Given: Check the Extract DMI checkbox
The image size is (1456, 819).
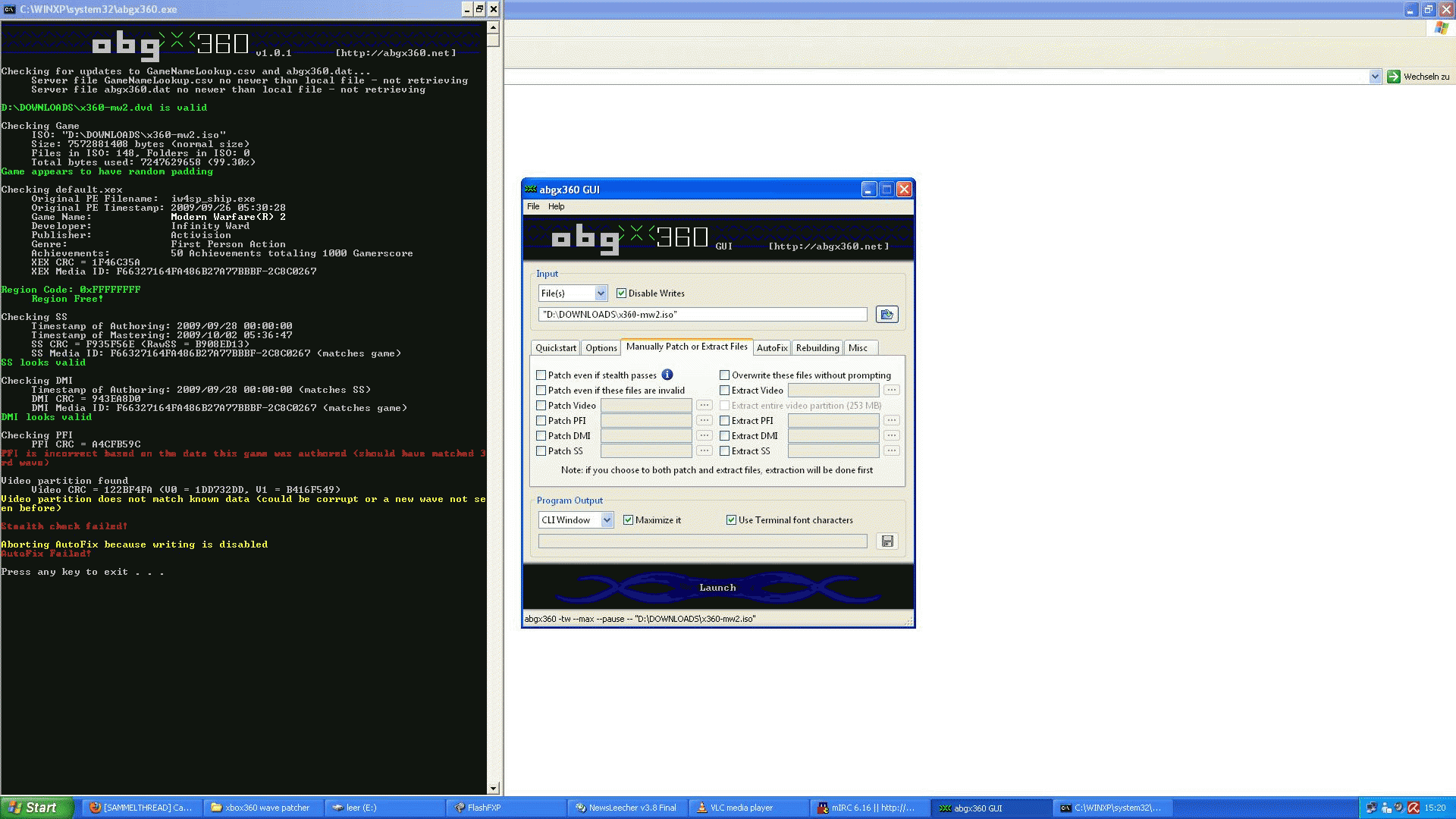Looking at the screenshot, I should 724,436.
